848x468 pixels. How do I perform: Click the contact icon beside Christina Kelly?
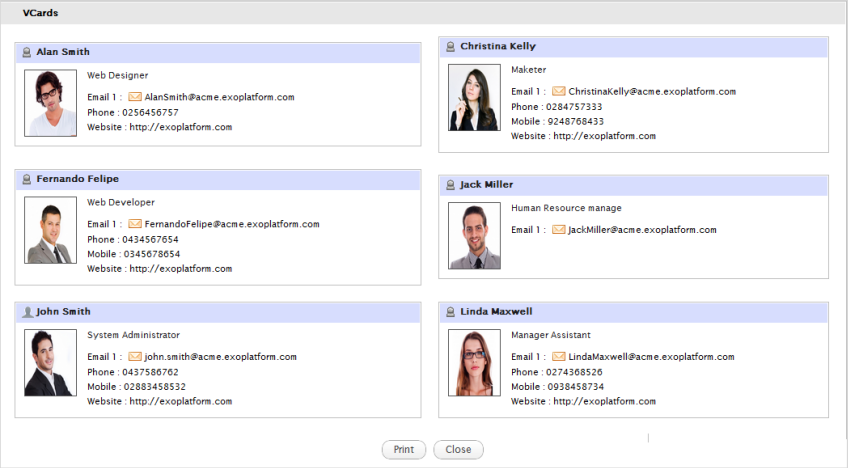pyautogui.click(x=451, y=47)
